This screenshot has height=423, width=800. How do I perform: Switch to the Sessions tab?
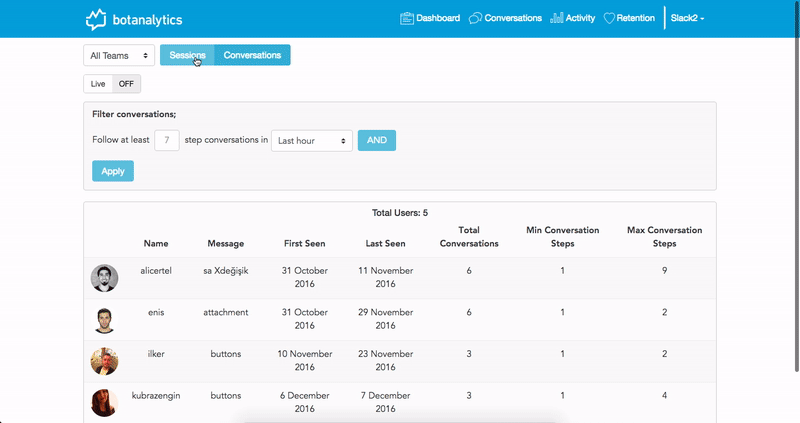[x=187, y=55]
